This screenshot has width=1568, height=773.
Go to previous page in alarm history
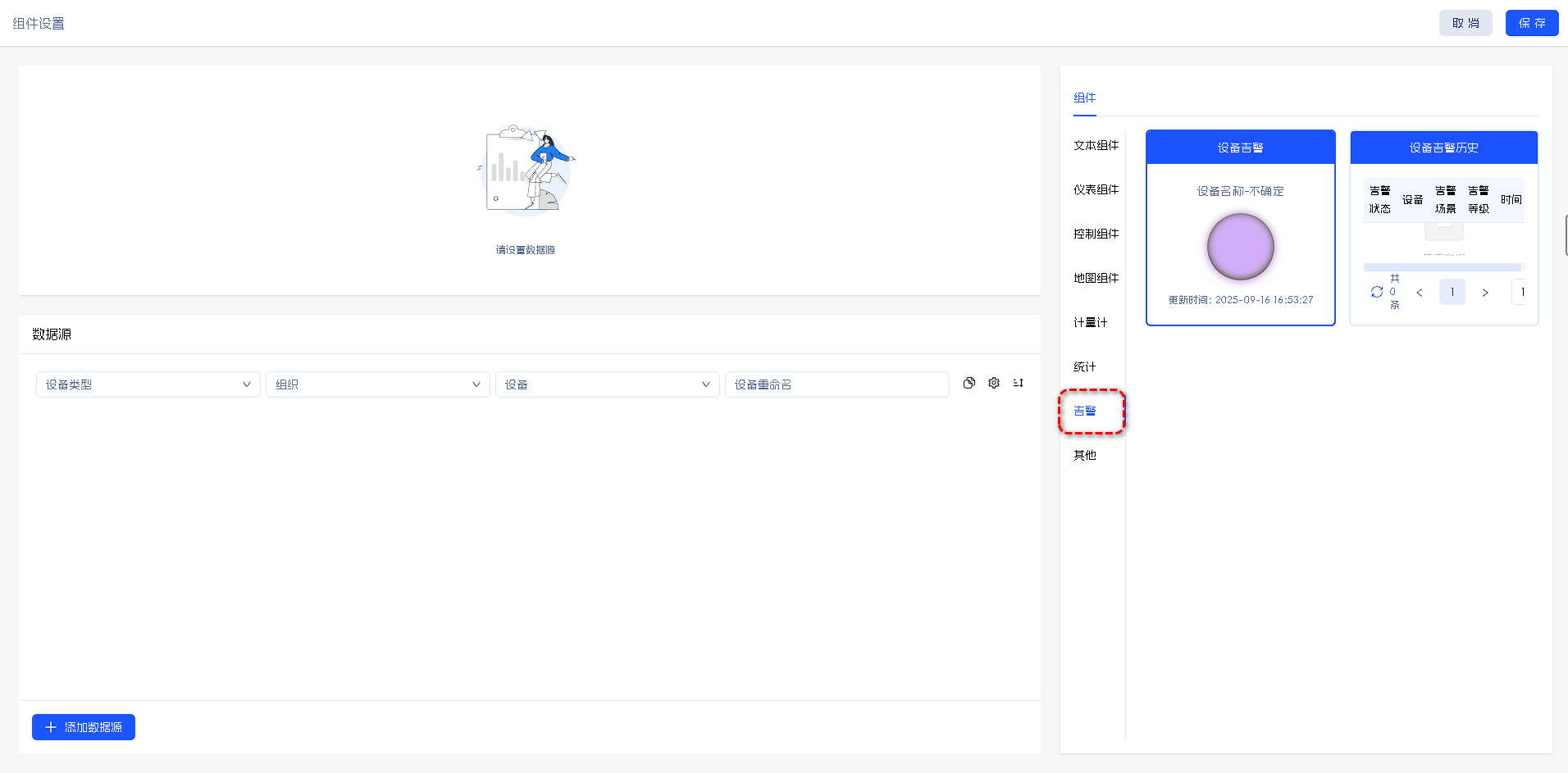[x=1420, y=293]
